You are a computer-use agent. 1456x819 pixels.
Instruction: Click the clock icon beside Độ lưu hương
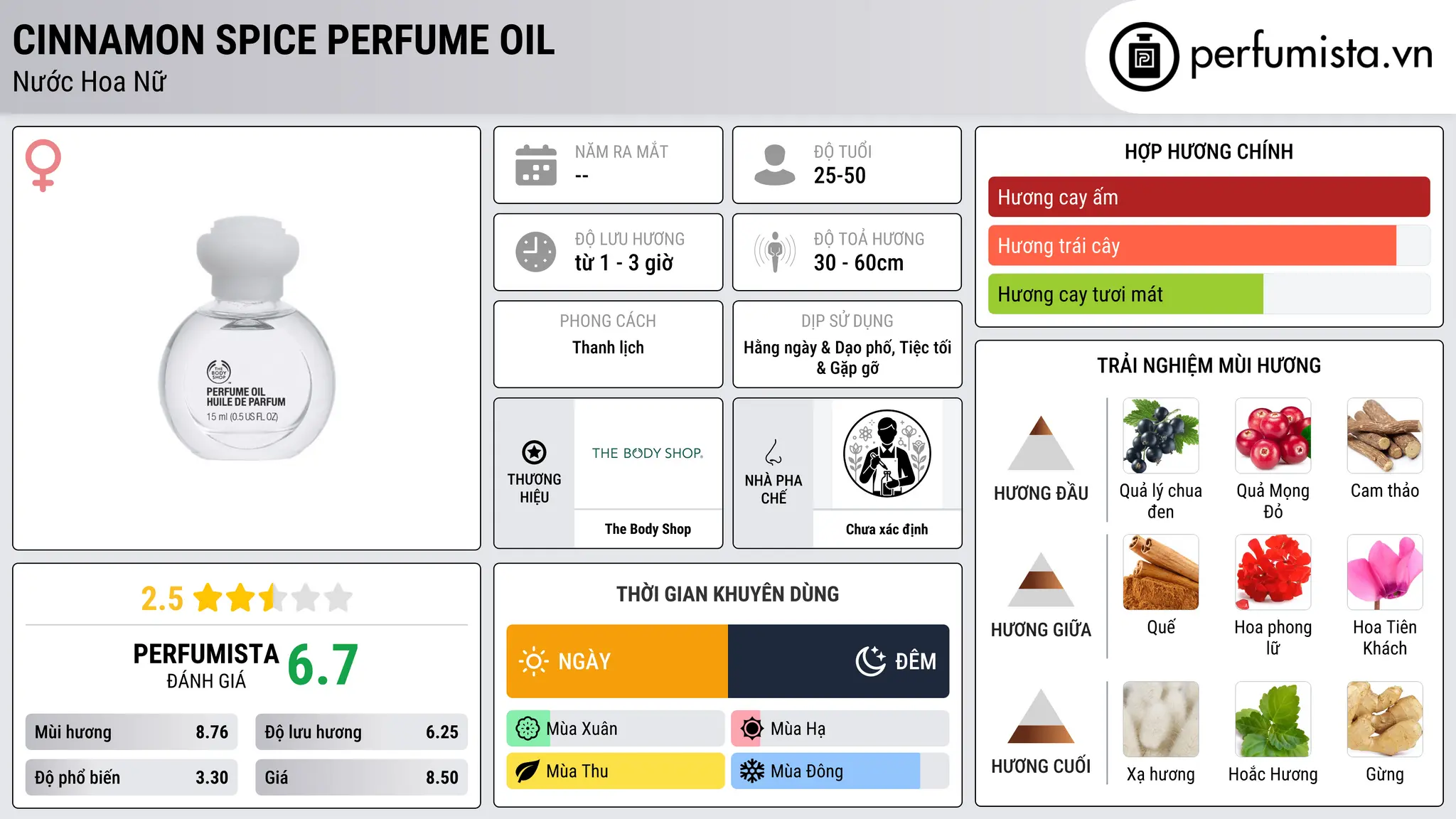(x=536, y=252)
